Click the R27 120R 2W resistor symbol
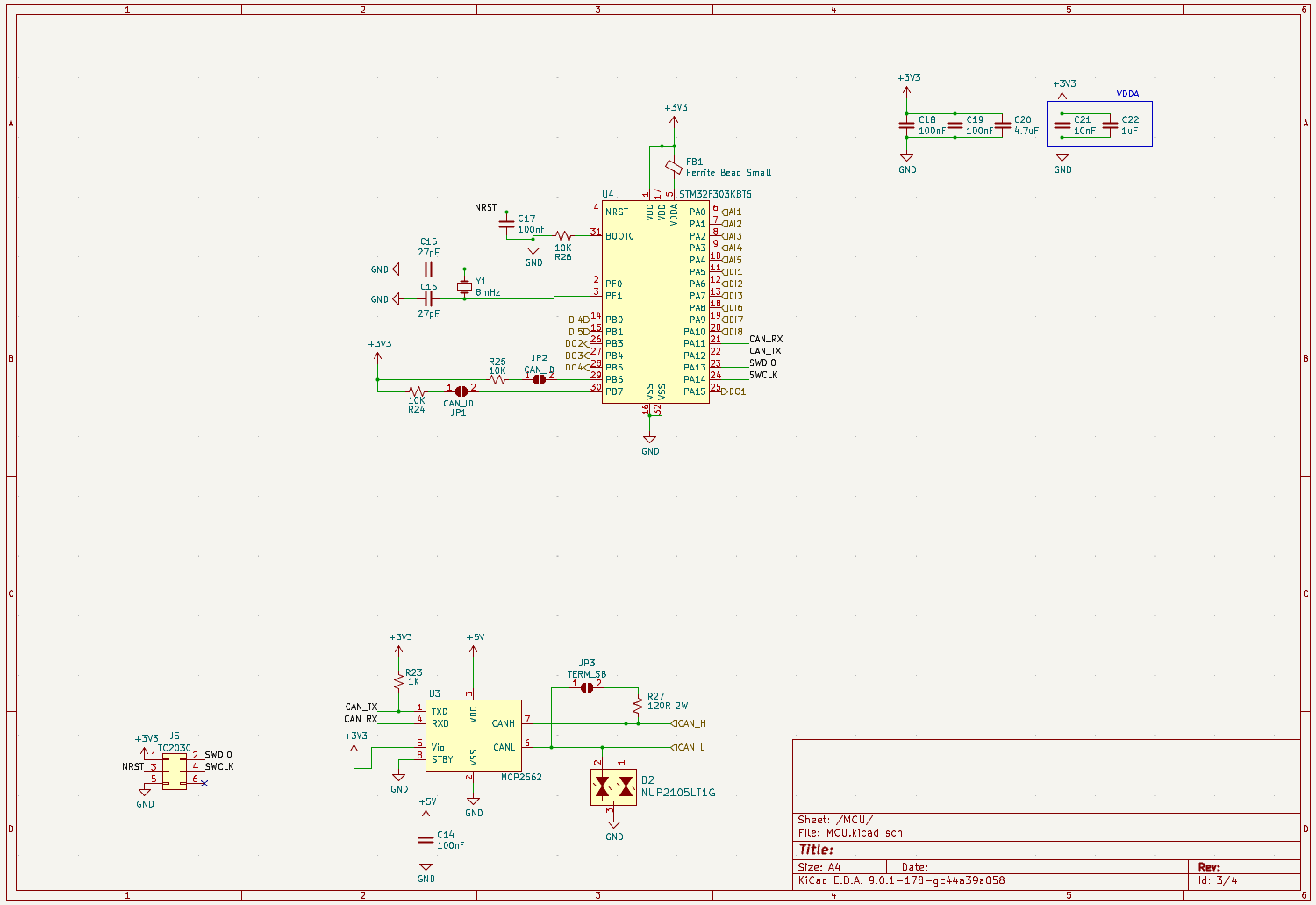This screenshot has height=905, width=1316. pyautogui.click(x=638, y=705)
